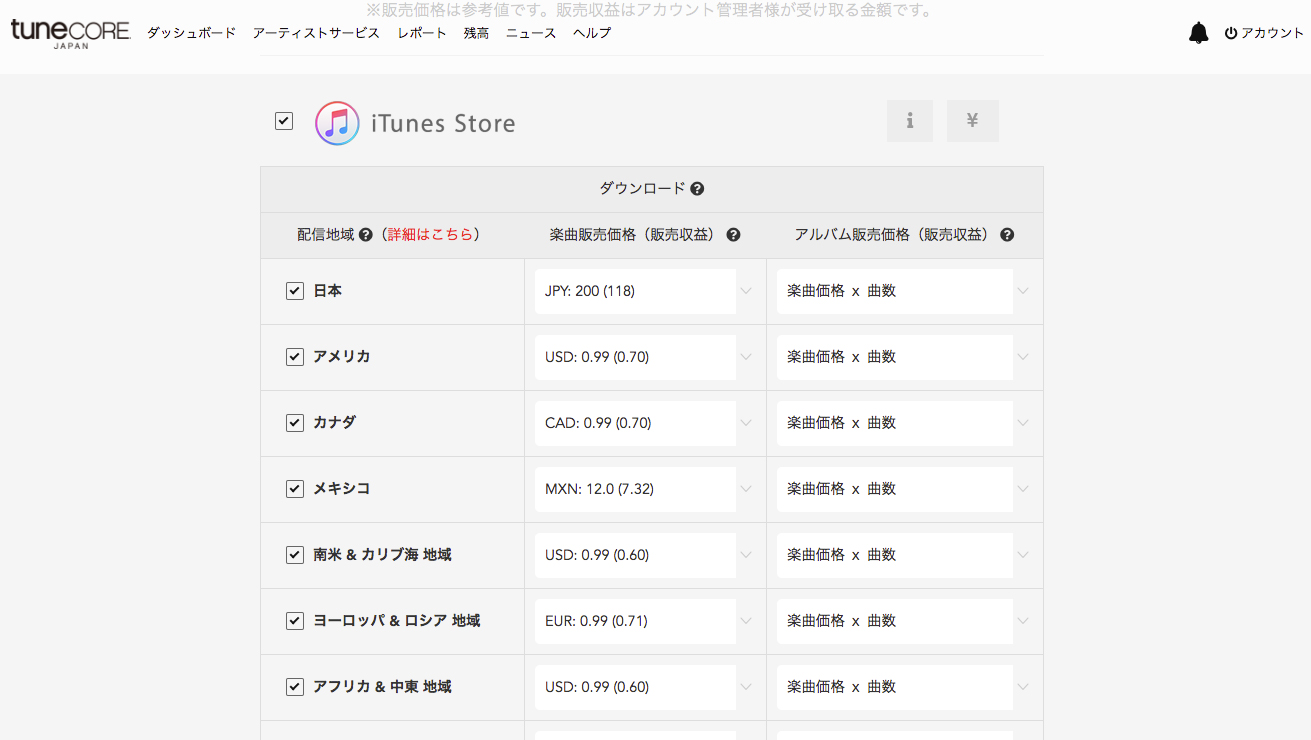This screenshot has width=1311, height=740.
Task: Open the ダッシュボード menu
Action: click(x=191, y=33)
